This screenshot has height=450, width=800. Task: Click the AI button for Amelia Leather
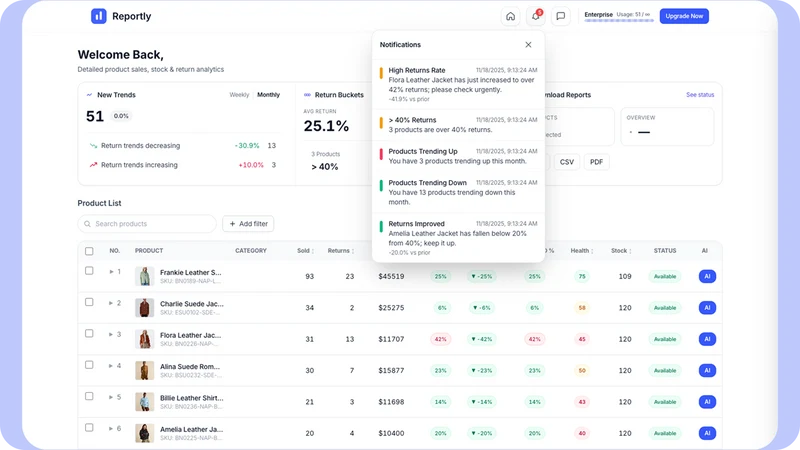tap(707, 433)
